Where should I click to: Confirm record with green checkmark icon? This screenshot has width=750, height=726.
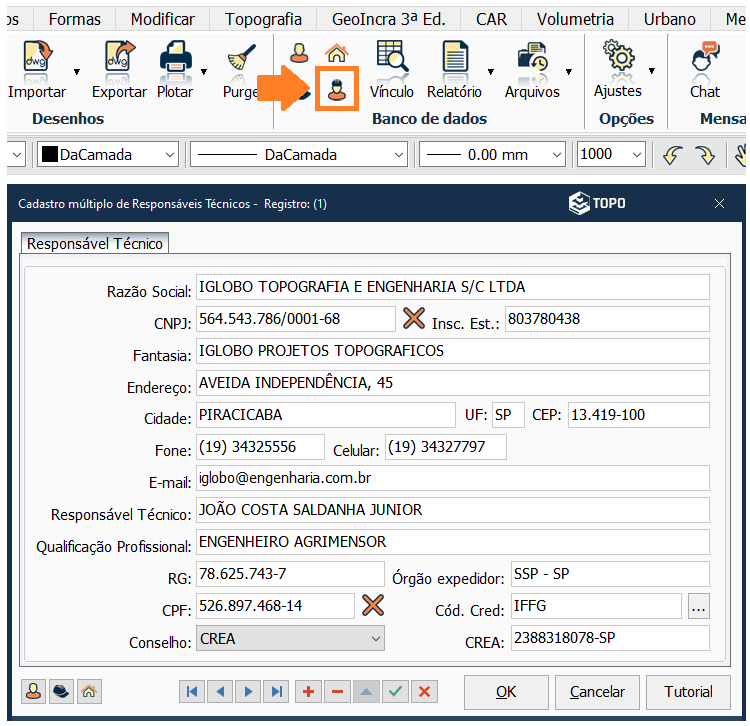point(396,691)
